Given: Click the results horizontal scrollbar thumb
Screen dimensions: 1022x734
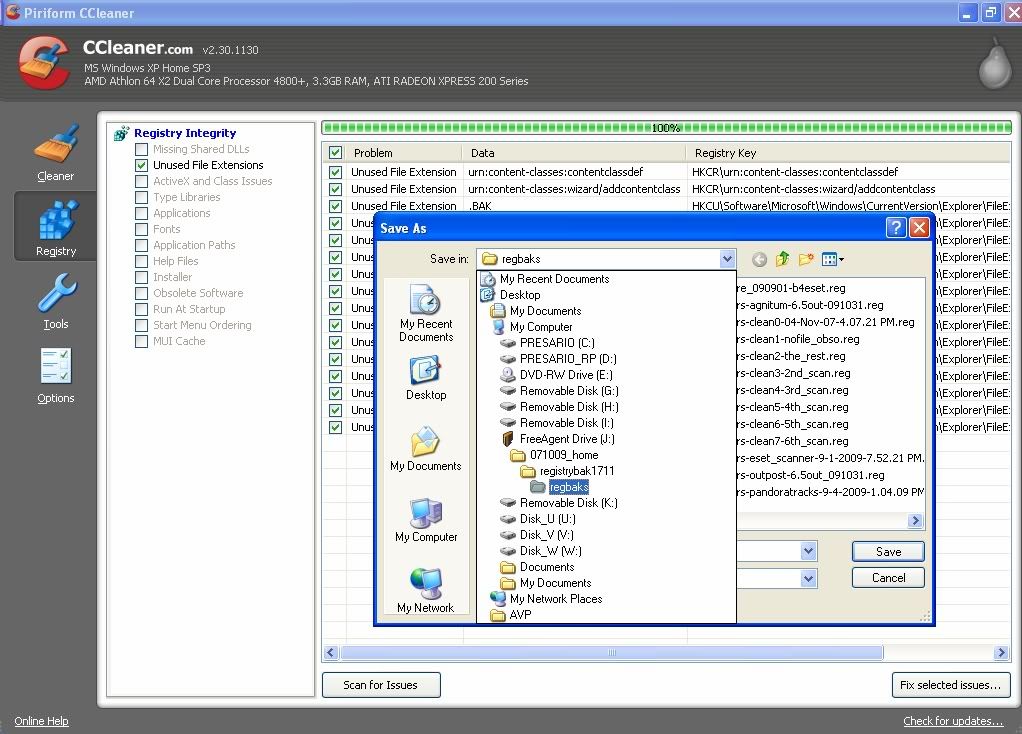Looking at the screenshot, I should [612, 653].
